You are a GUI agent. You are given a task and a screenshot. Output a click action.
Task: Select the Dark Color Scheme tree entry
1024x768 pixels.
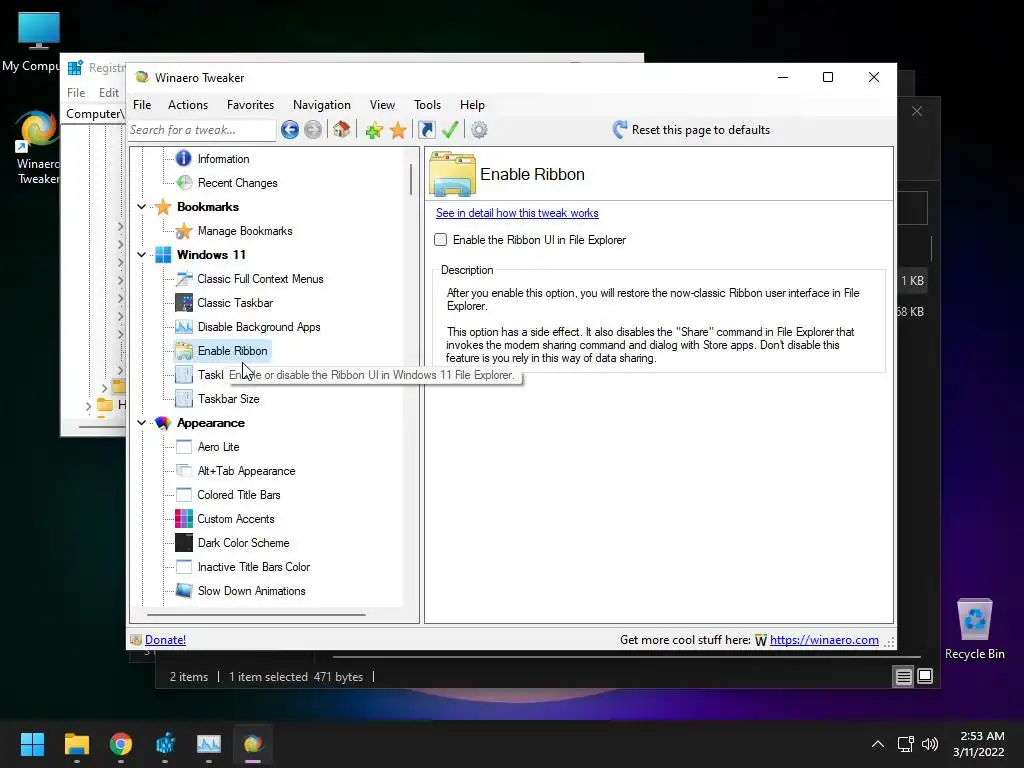point(243,543)
